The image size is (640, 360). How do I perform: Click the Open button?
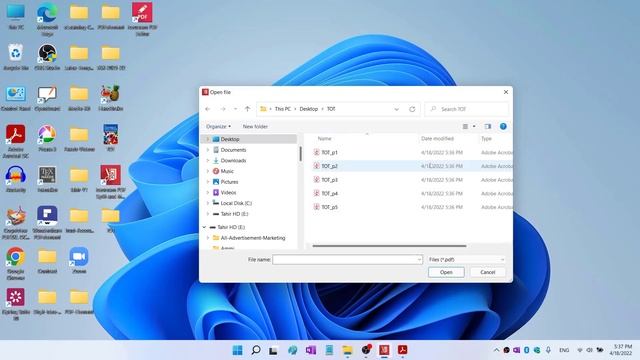coord(446,272)
